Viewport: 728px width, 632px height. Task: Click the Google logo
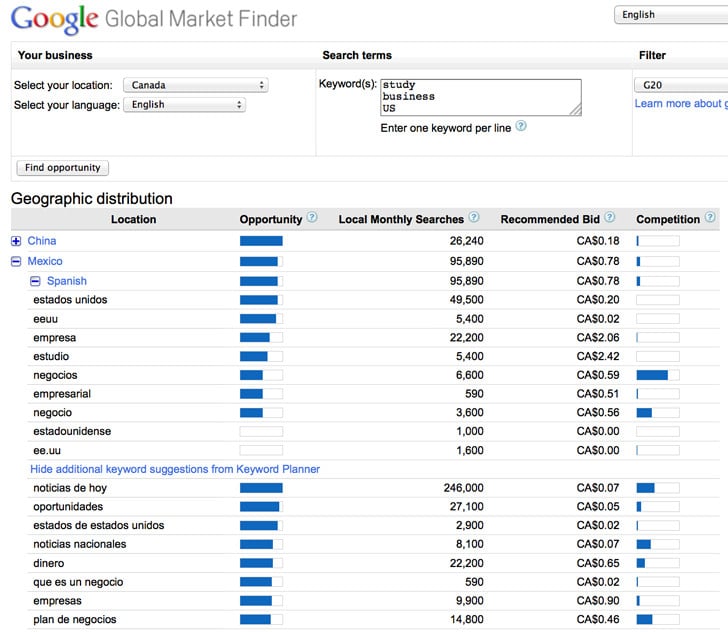tap(54, 20)
